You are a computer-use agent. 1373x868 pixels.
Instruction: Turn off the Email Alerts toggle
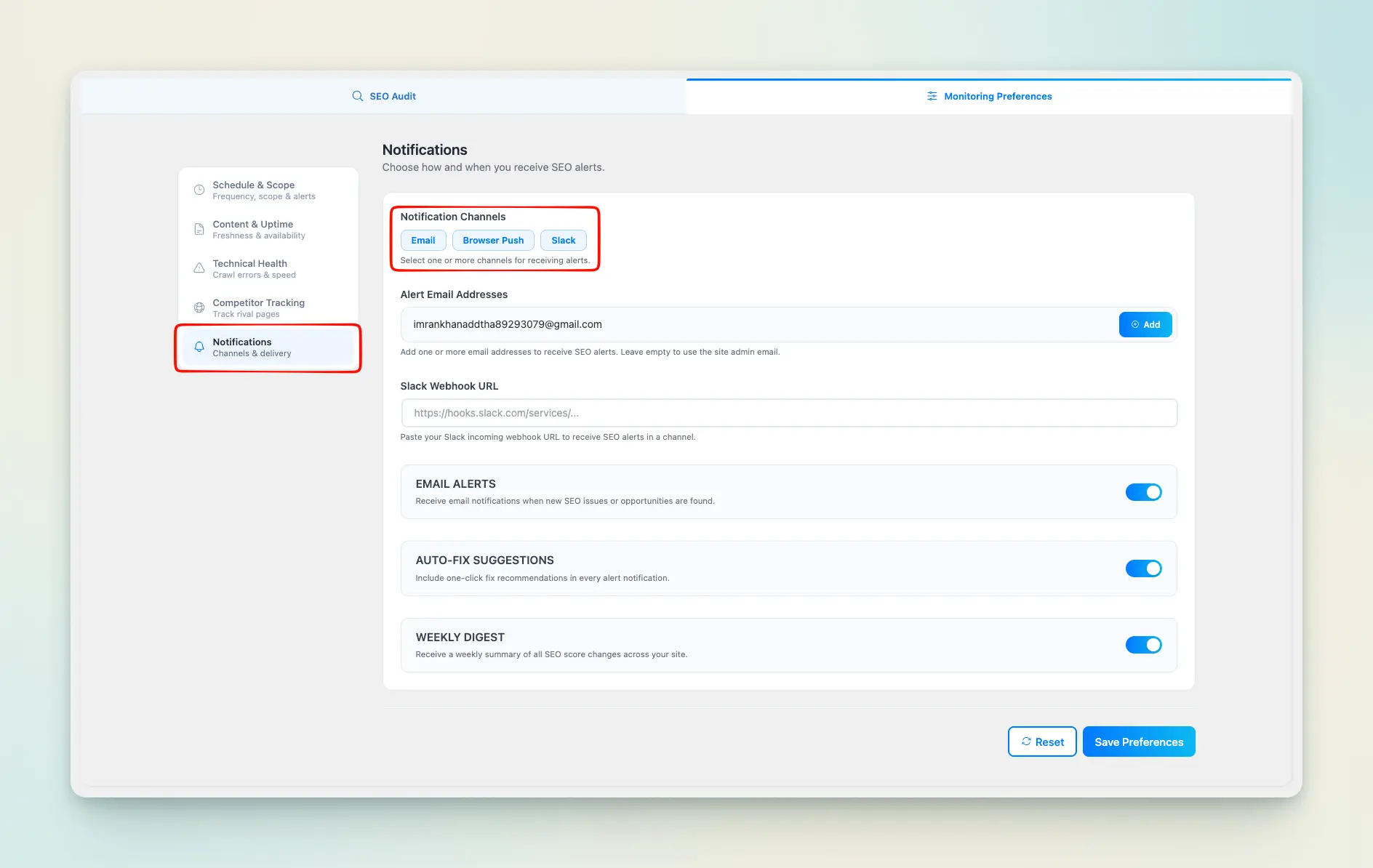(x=1143, y=492)
